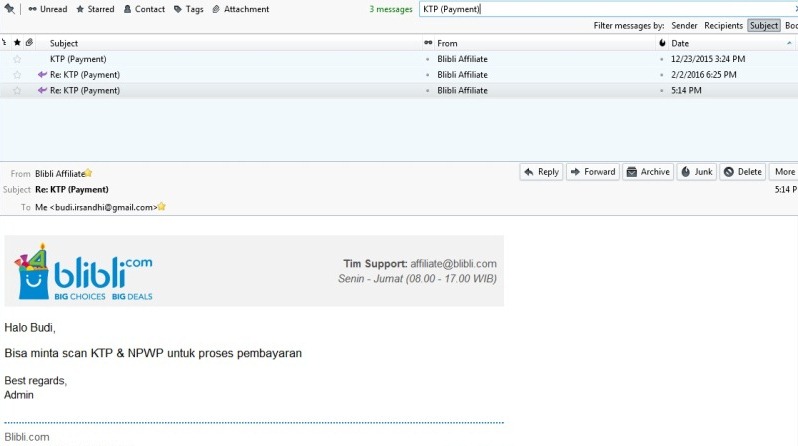The width and height of the screenshot is (798, 446).
Task: Filter messages by Sender
Action: coord(684,25)
